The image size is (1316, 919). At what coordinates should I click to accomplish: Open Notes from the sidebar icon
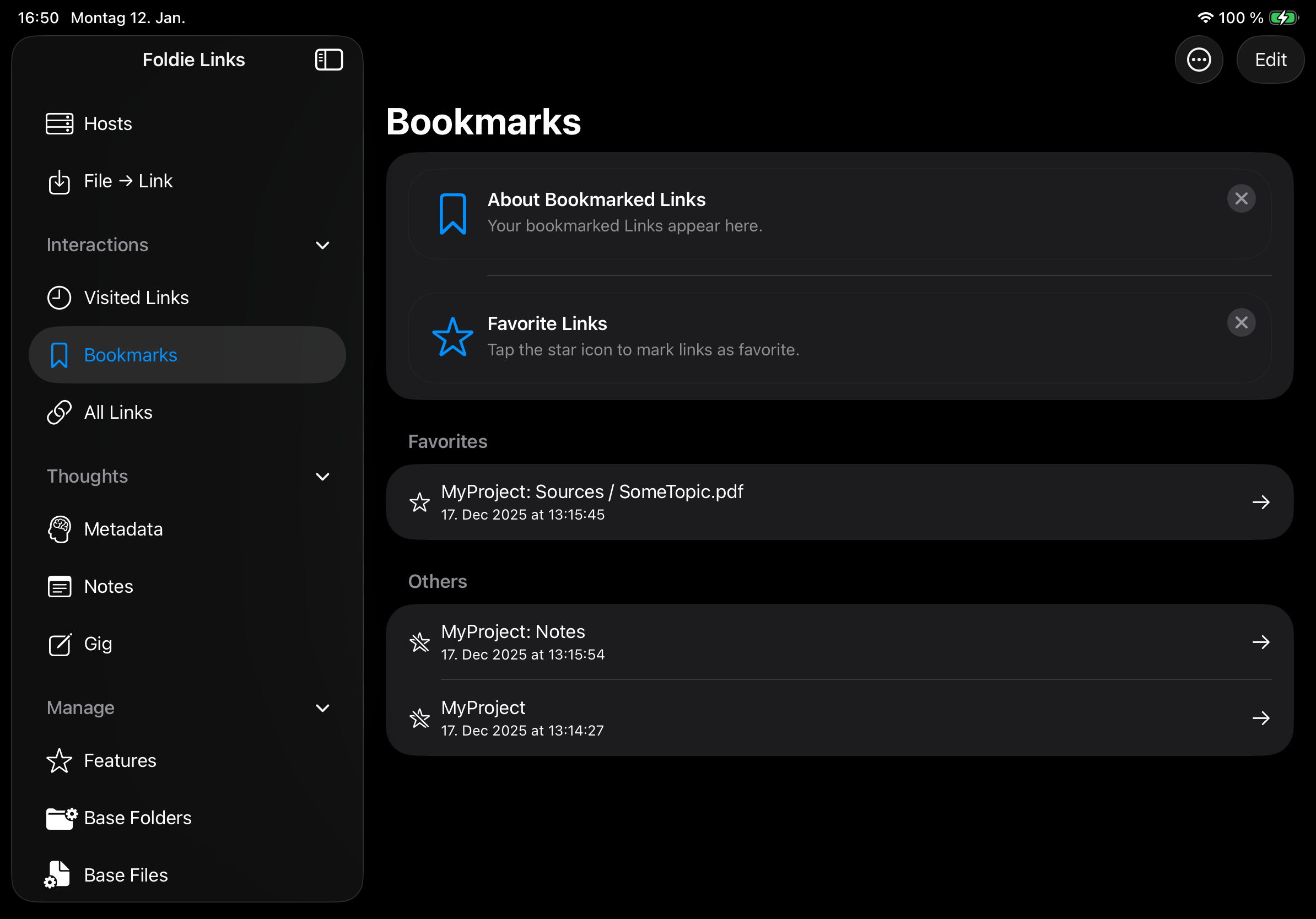pyautogui.click(x=60, y=586)
